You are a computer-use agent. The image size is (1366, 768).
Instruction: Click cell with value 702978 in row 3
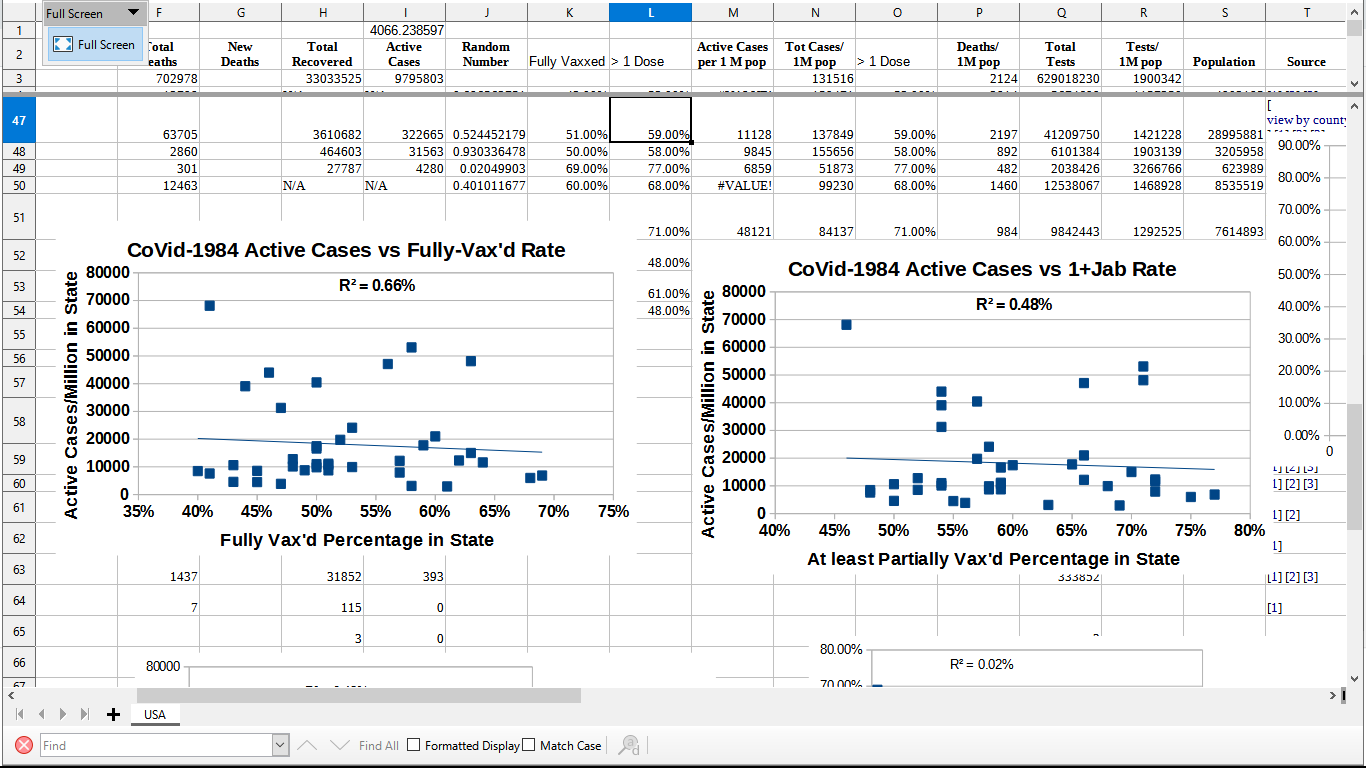159,79
